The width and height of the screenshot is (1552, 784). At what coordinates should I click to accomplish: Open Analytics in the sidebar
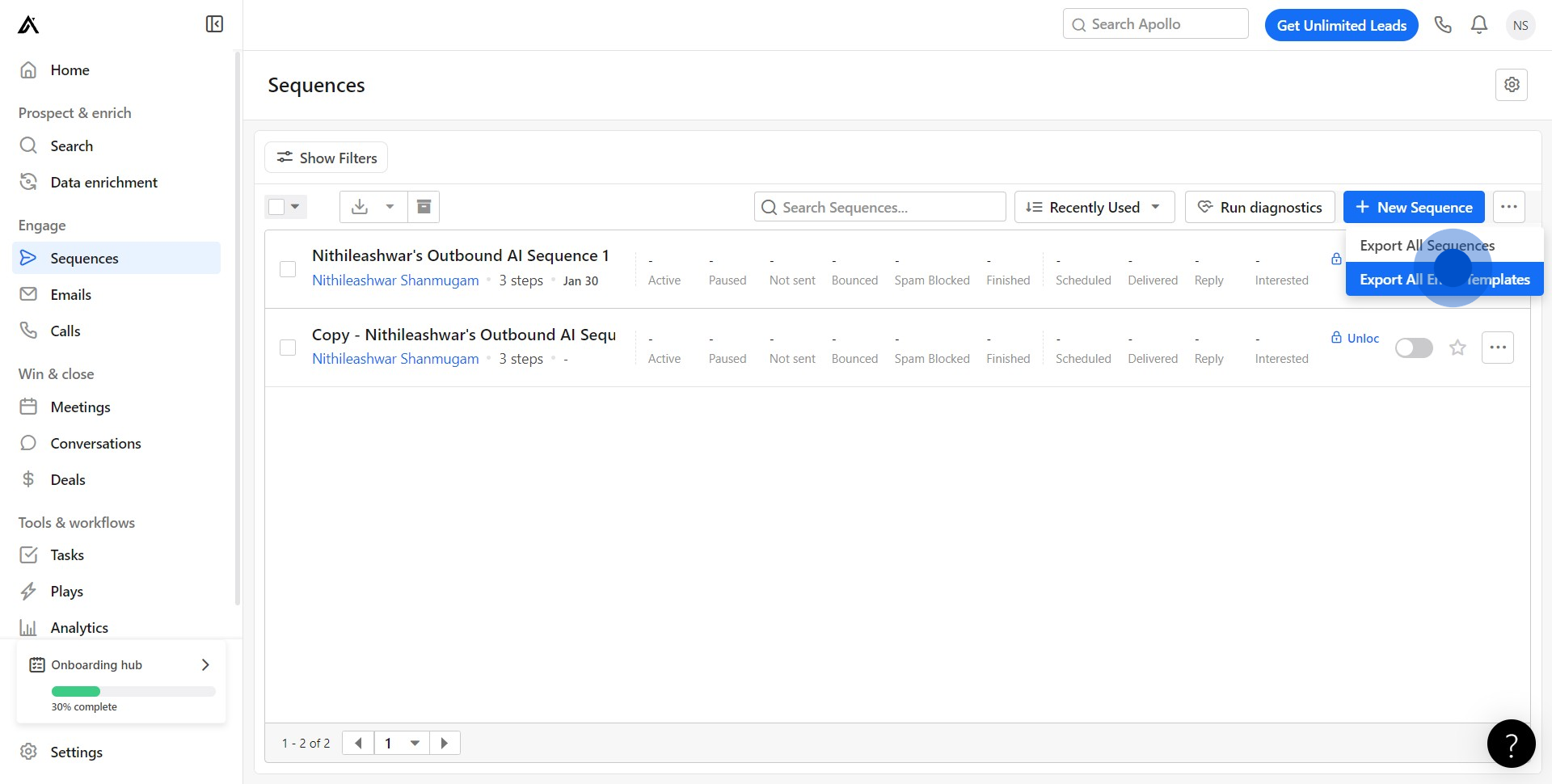(x=79, y=628)
